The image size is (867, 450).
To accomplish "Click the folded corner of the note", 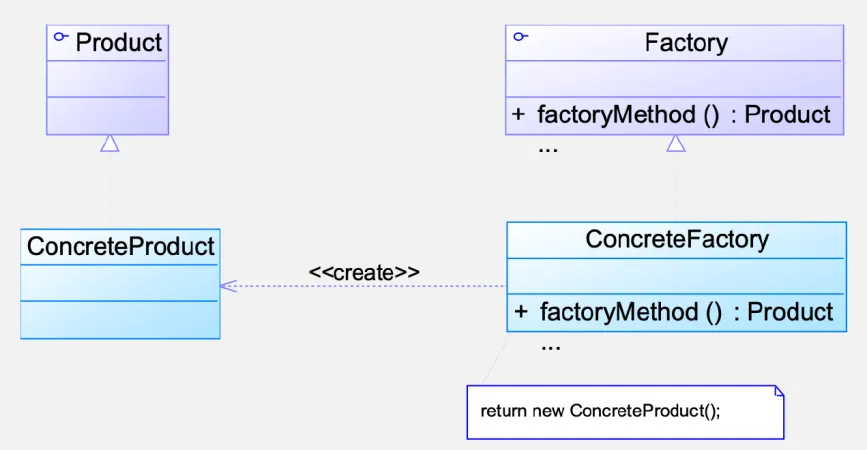I will [x=778, y=392].
